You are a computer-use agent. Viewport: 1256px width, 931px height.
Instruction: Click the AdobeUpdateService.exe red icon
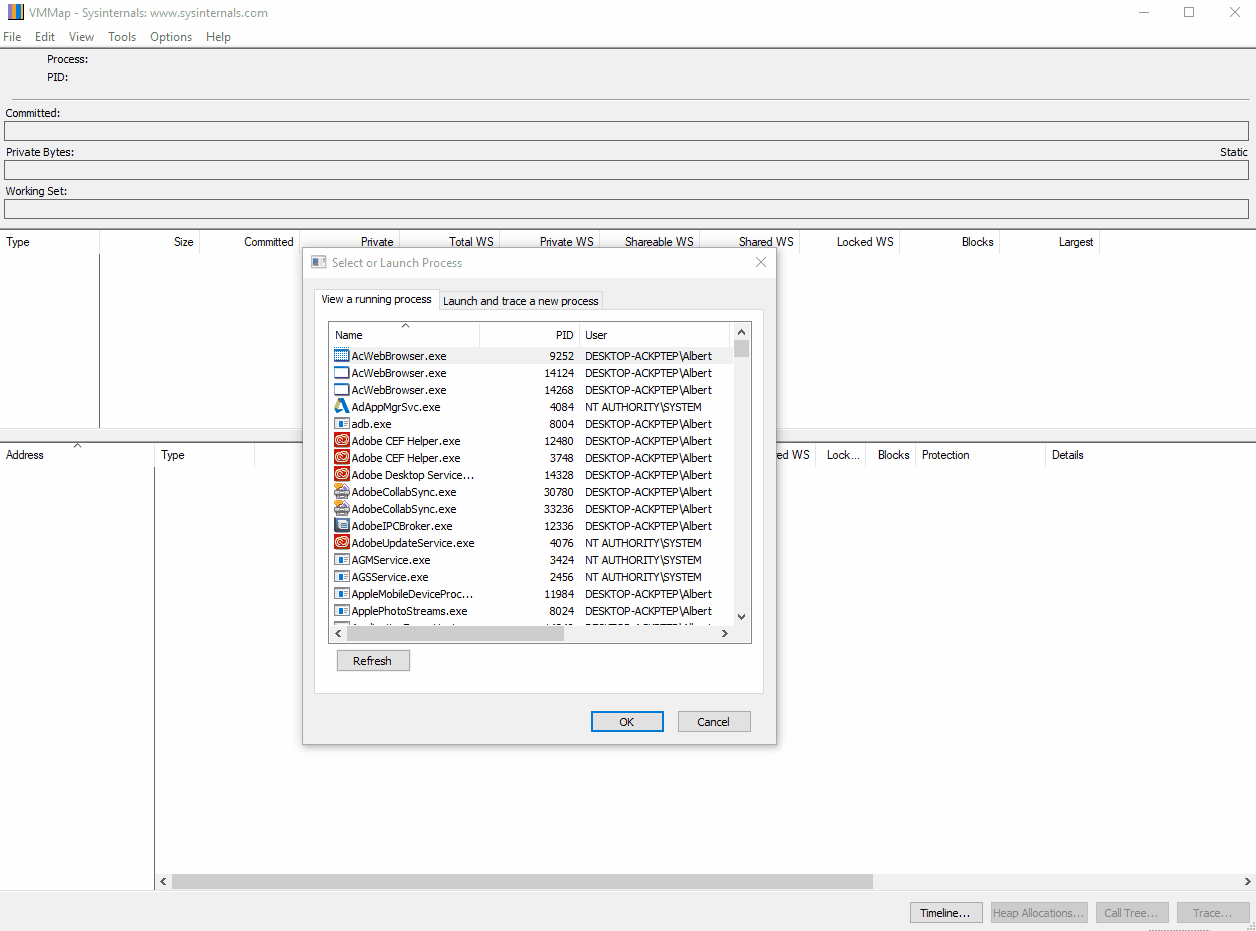point(342,543)
